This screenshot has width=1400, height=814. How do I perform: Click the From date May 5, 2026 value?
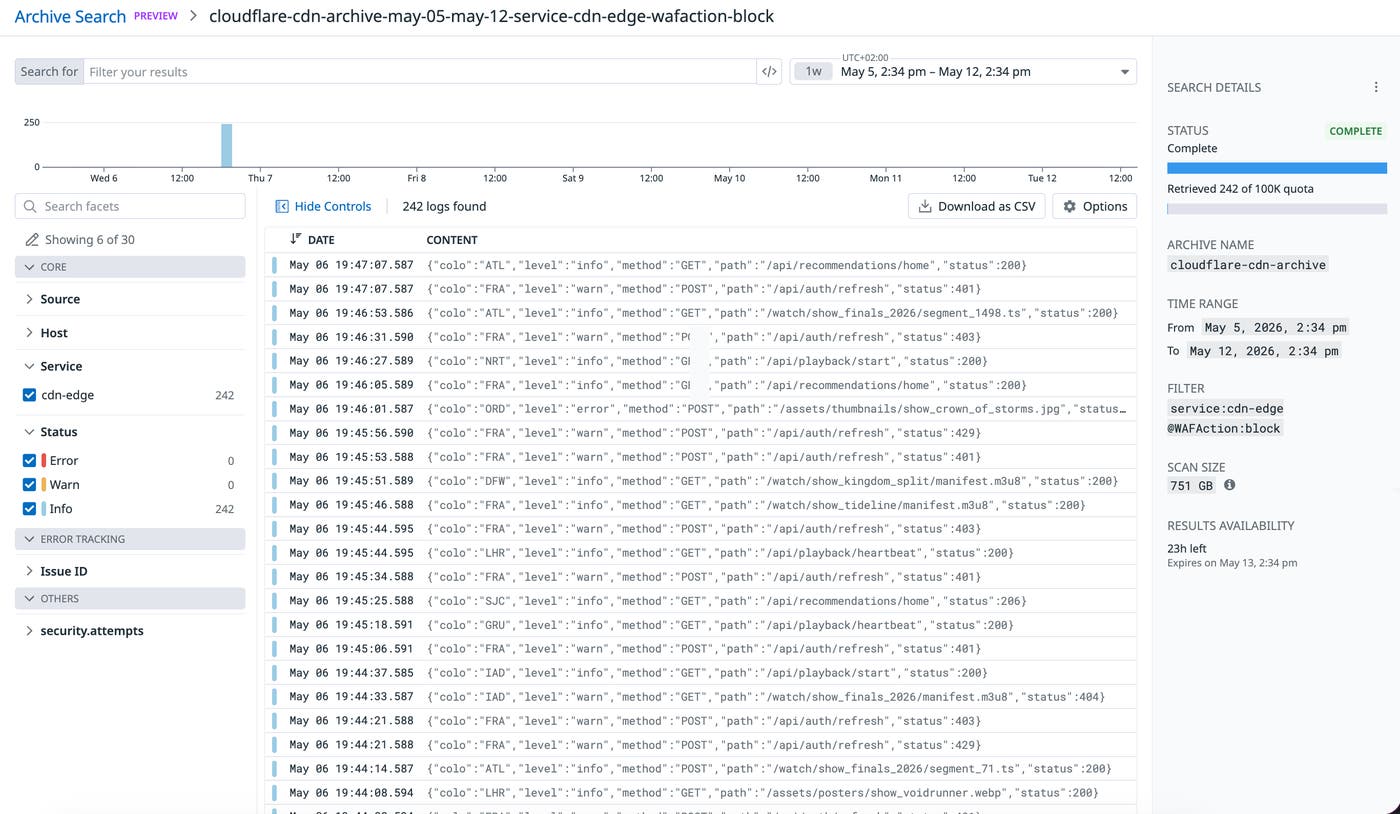tap(1276, 327)
